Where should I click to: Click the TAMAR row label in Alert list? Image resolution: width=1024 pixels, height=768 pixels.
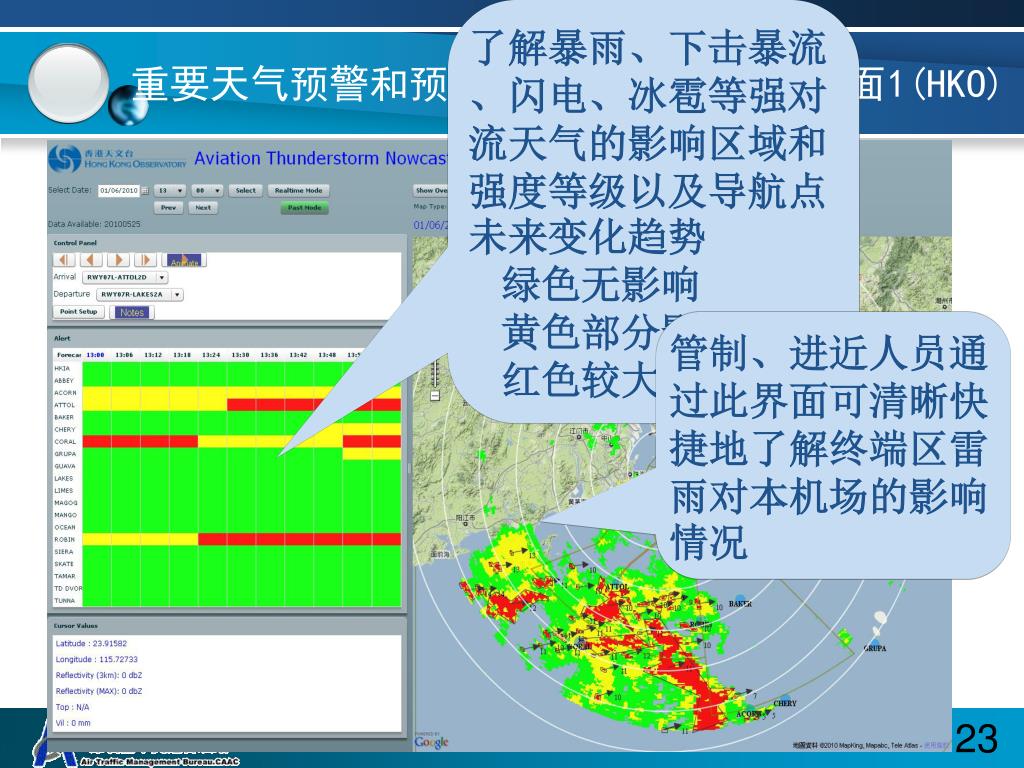coord(65,577)
